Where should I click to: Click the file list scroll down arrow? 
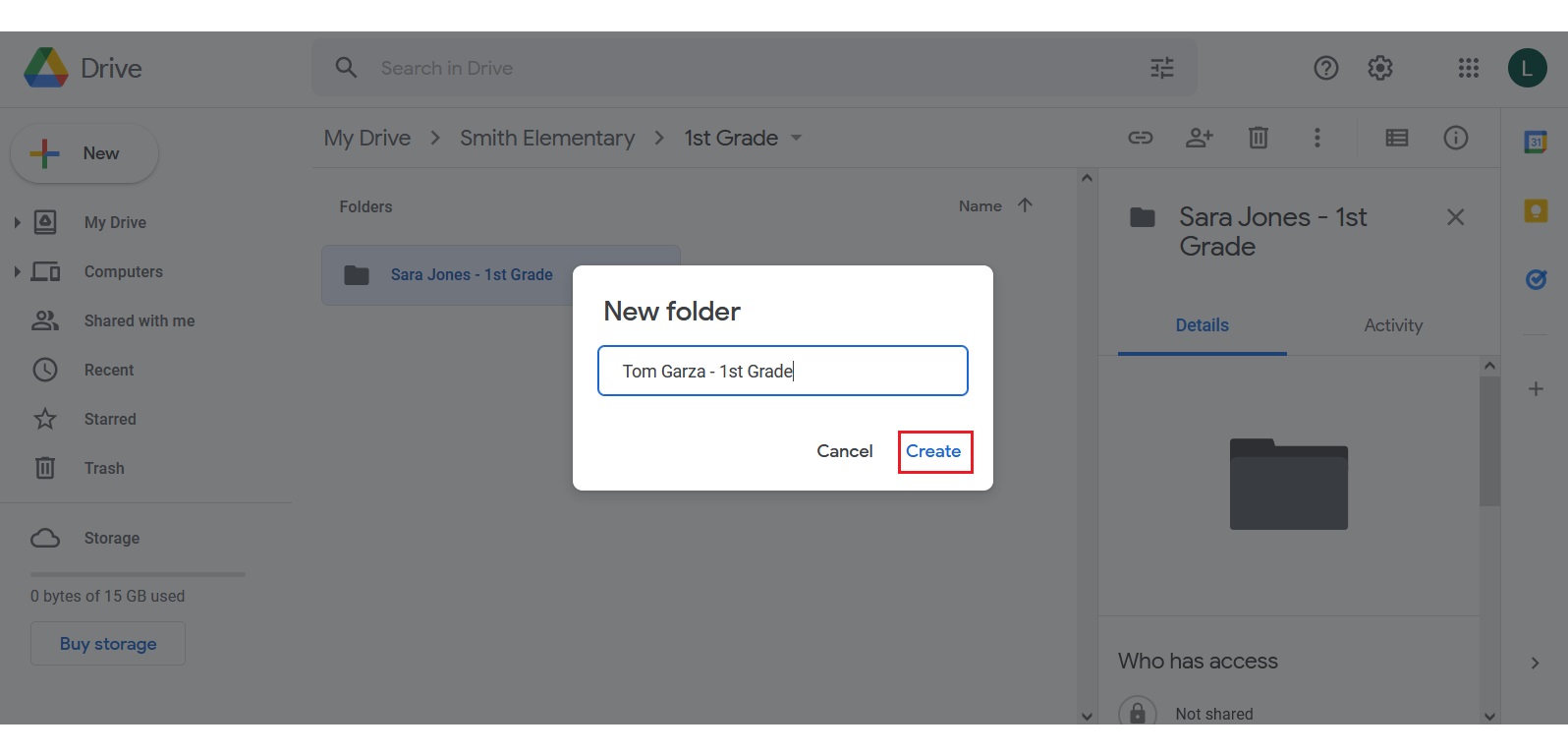1087,716
